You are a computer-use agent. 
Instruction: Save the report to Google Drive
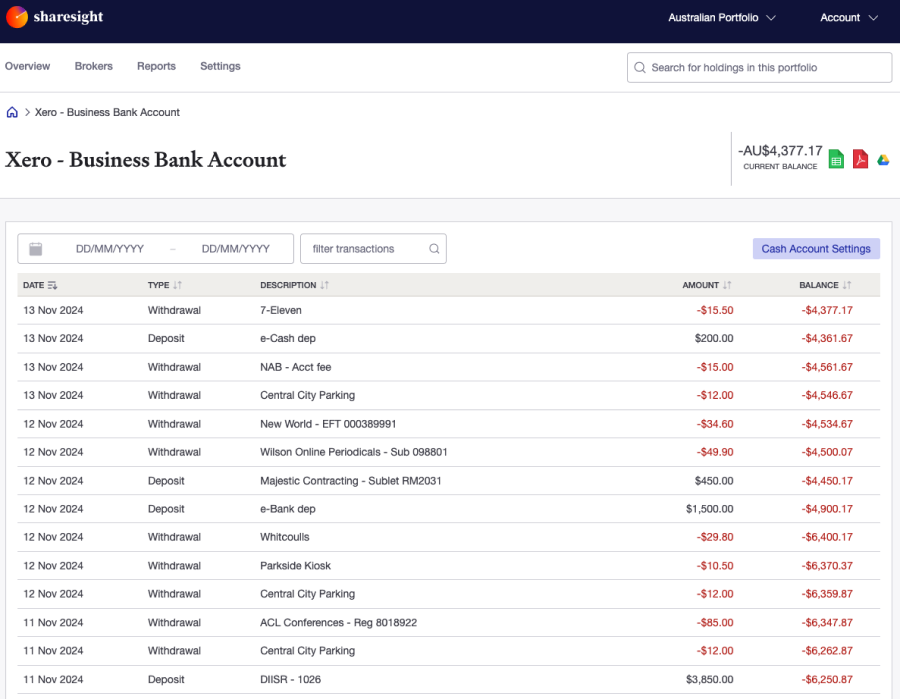coord(882,158)
